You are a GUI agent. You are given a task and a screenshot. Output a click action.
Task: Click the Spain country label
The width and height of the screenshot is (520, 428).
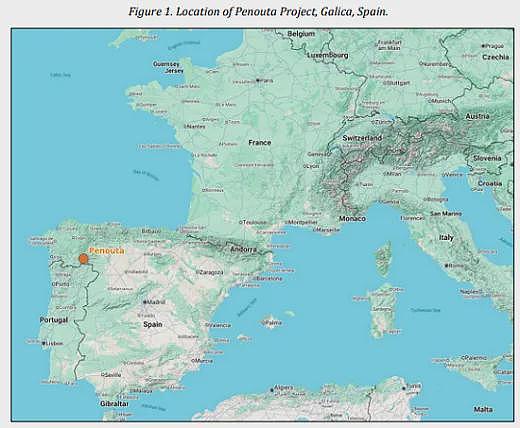click(153, 324)
